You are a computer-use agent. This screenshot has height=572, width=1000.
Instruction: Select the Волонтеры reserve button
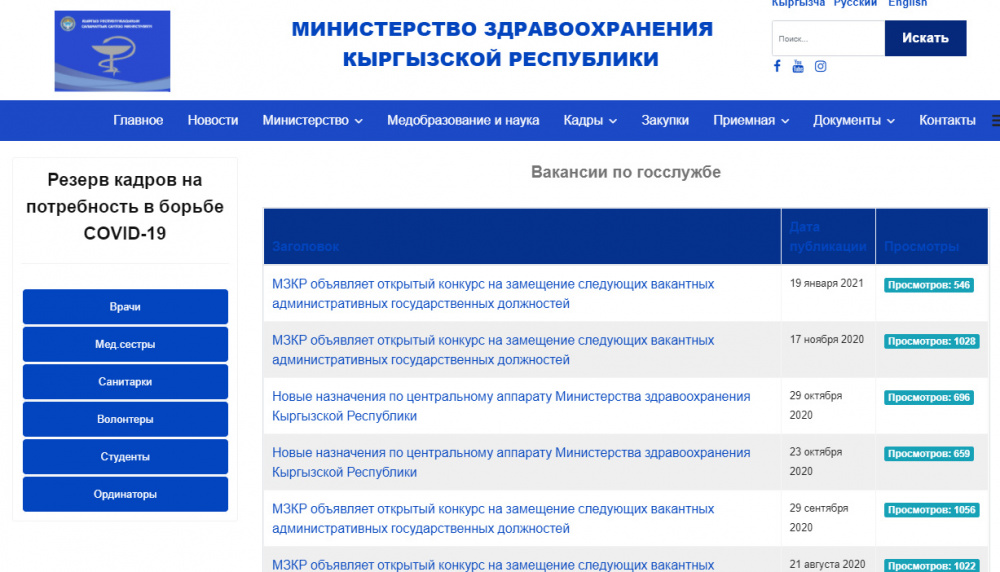[x=125, y=420]
